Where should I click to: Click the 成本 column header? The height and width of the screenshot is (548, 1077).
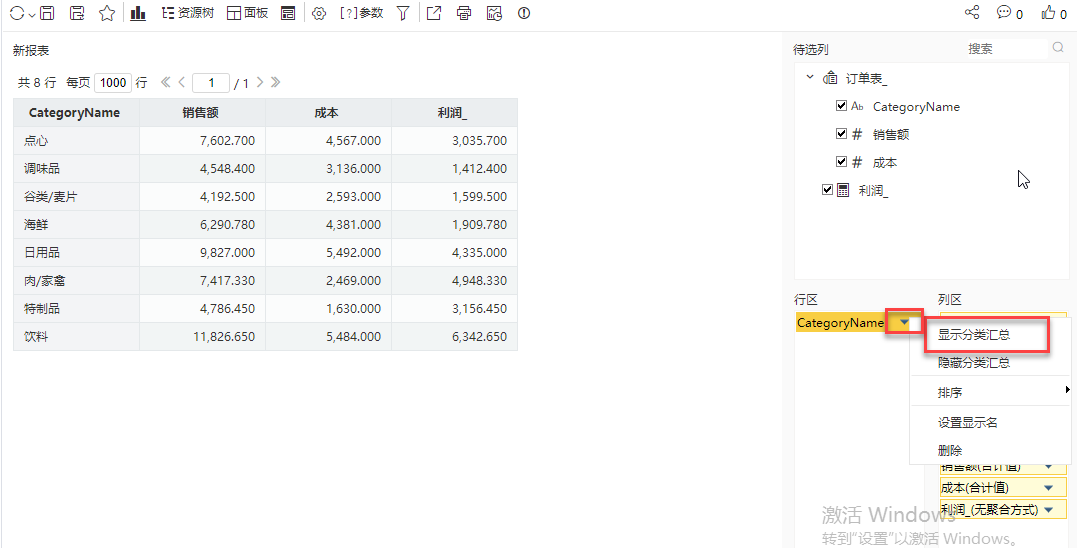pyautogui.click(x=328, y=113)
